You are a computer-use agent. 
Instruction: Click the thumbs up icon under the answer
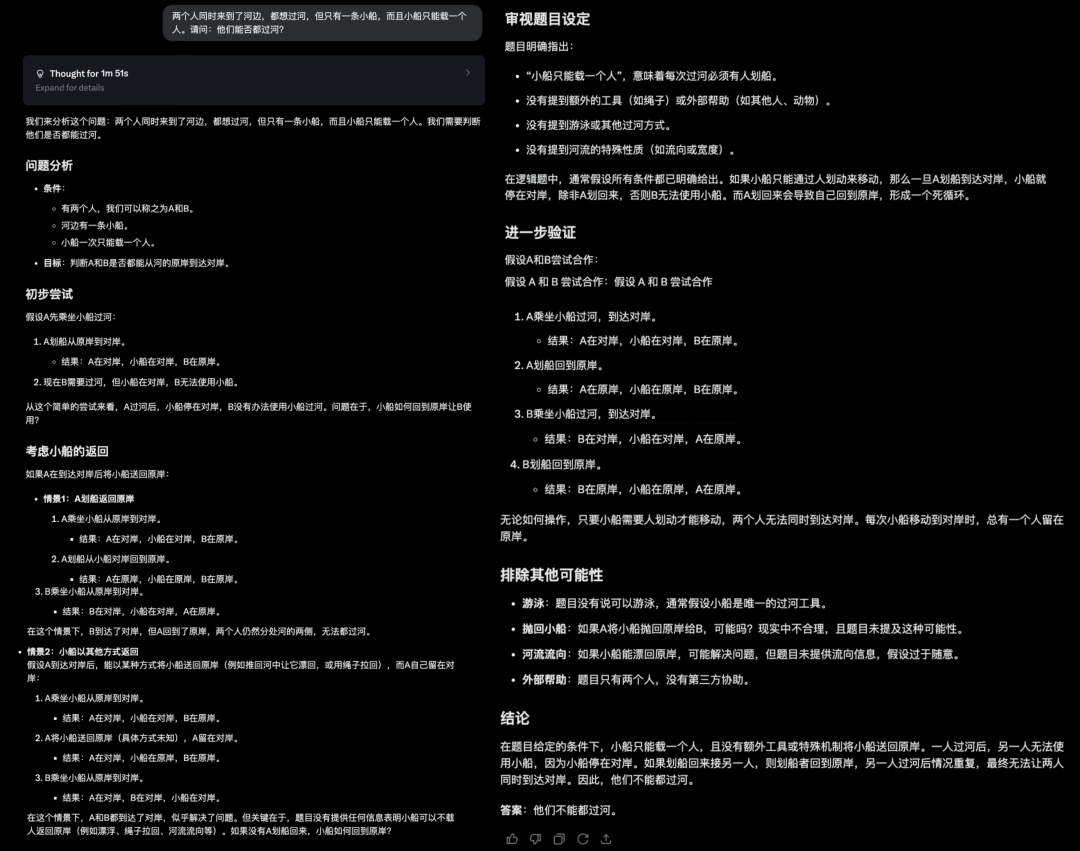coord(512,839)
